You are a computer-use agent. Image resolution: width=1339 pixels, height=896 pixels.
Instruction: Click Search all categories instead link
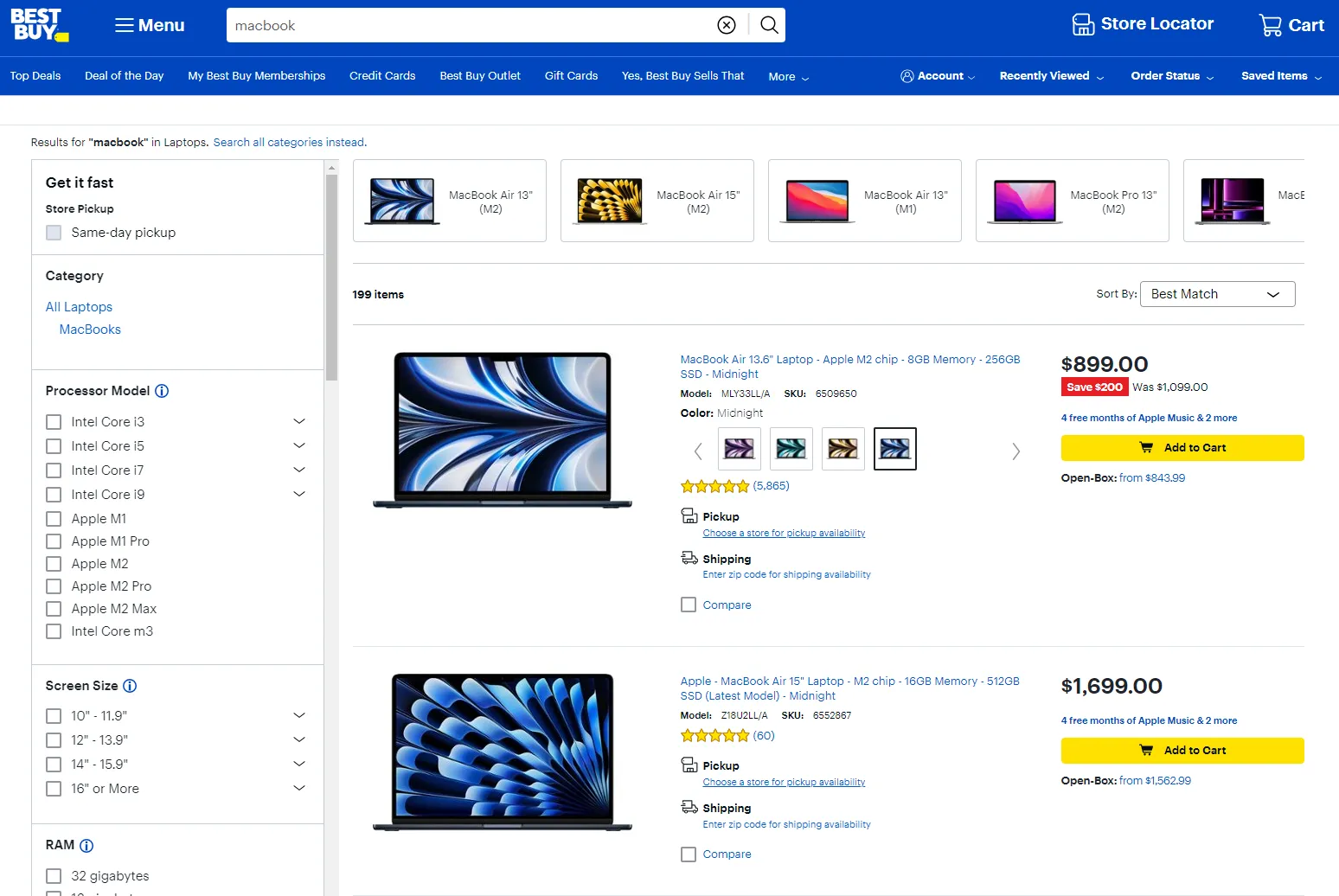tap(290, 143)
